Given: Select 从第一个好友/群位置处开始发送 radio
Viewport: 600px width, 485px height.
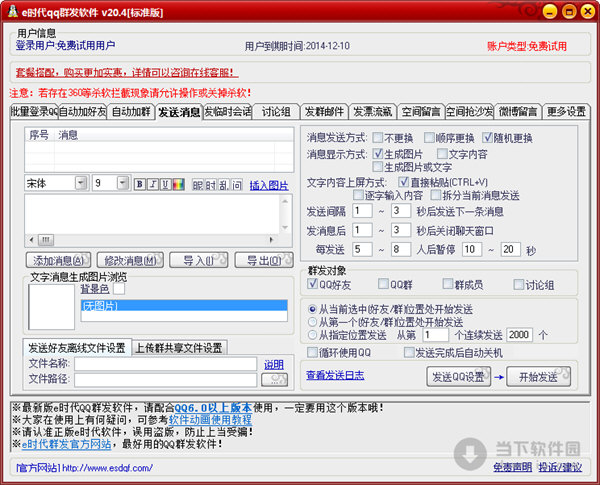Looking at the screenshot, I should [313, 322].
